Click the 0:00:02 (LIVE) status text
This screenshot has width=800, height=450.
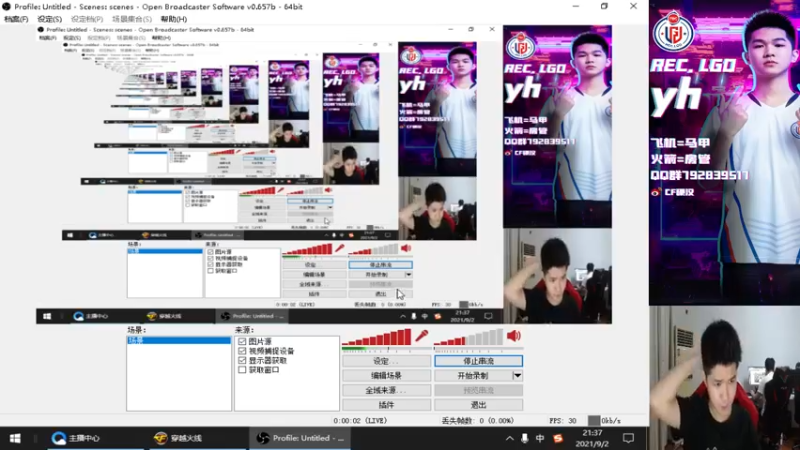pos(360,420)
